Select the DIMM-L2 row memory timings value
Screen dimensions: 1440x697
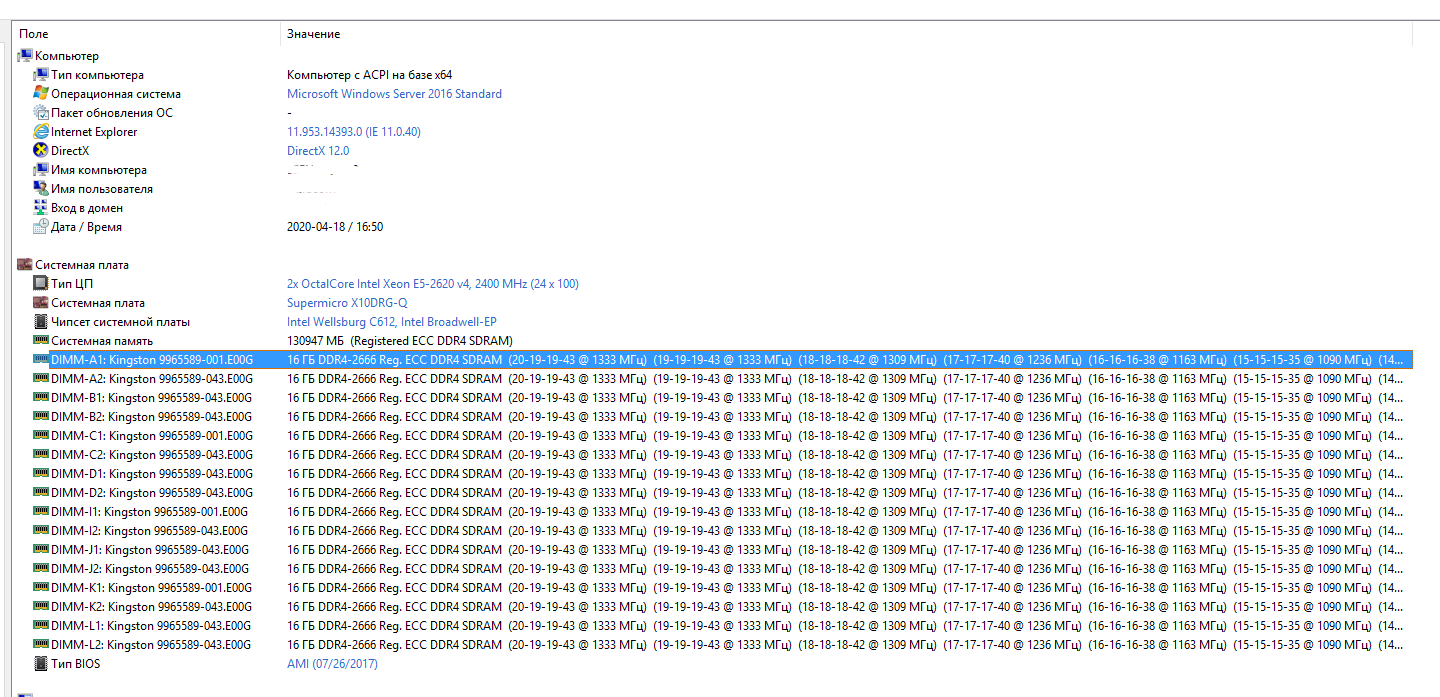click(x=845, y=645)
